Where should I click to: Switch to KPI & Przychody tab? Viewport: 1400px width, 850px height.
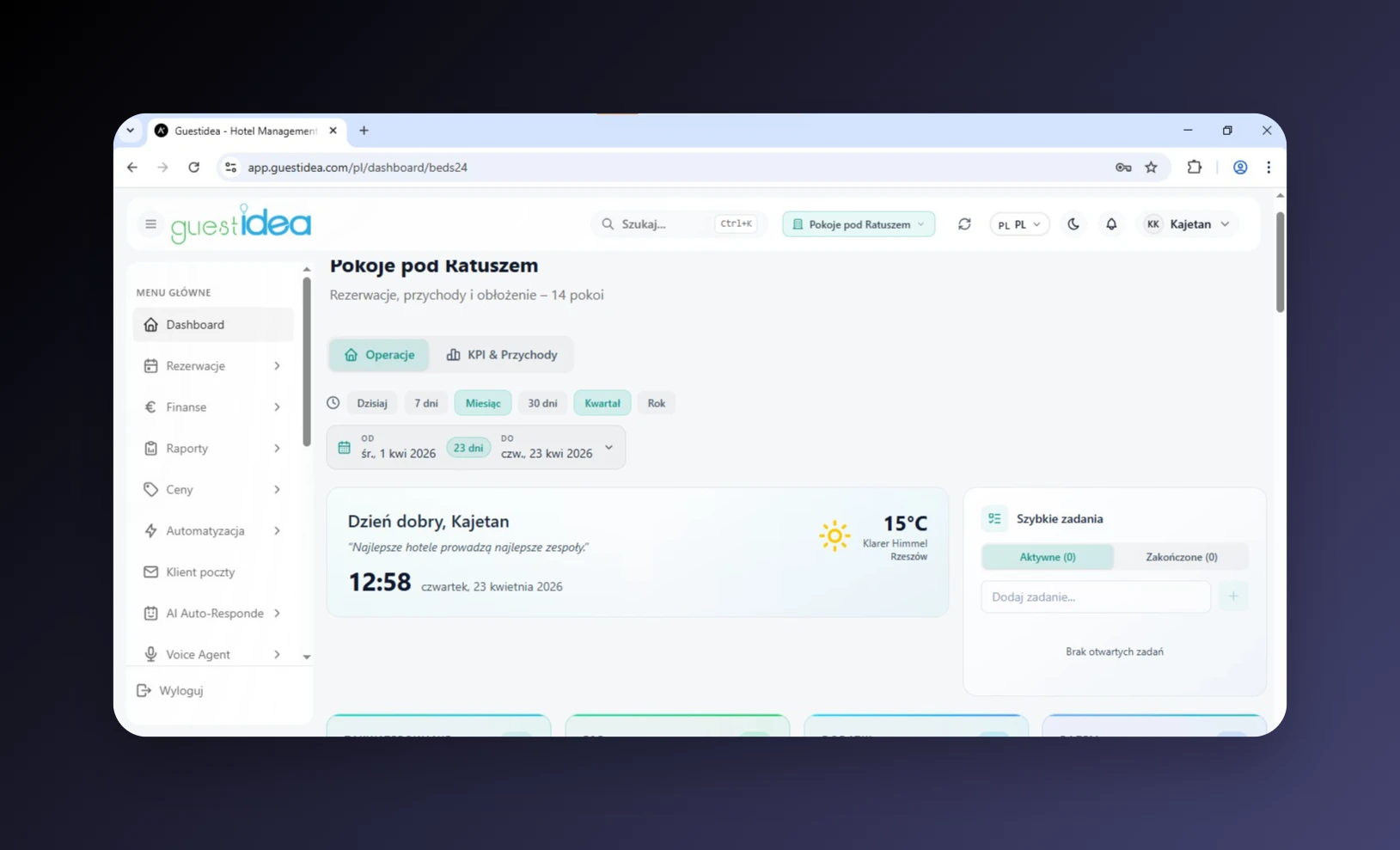pos(502,355)
